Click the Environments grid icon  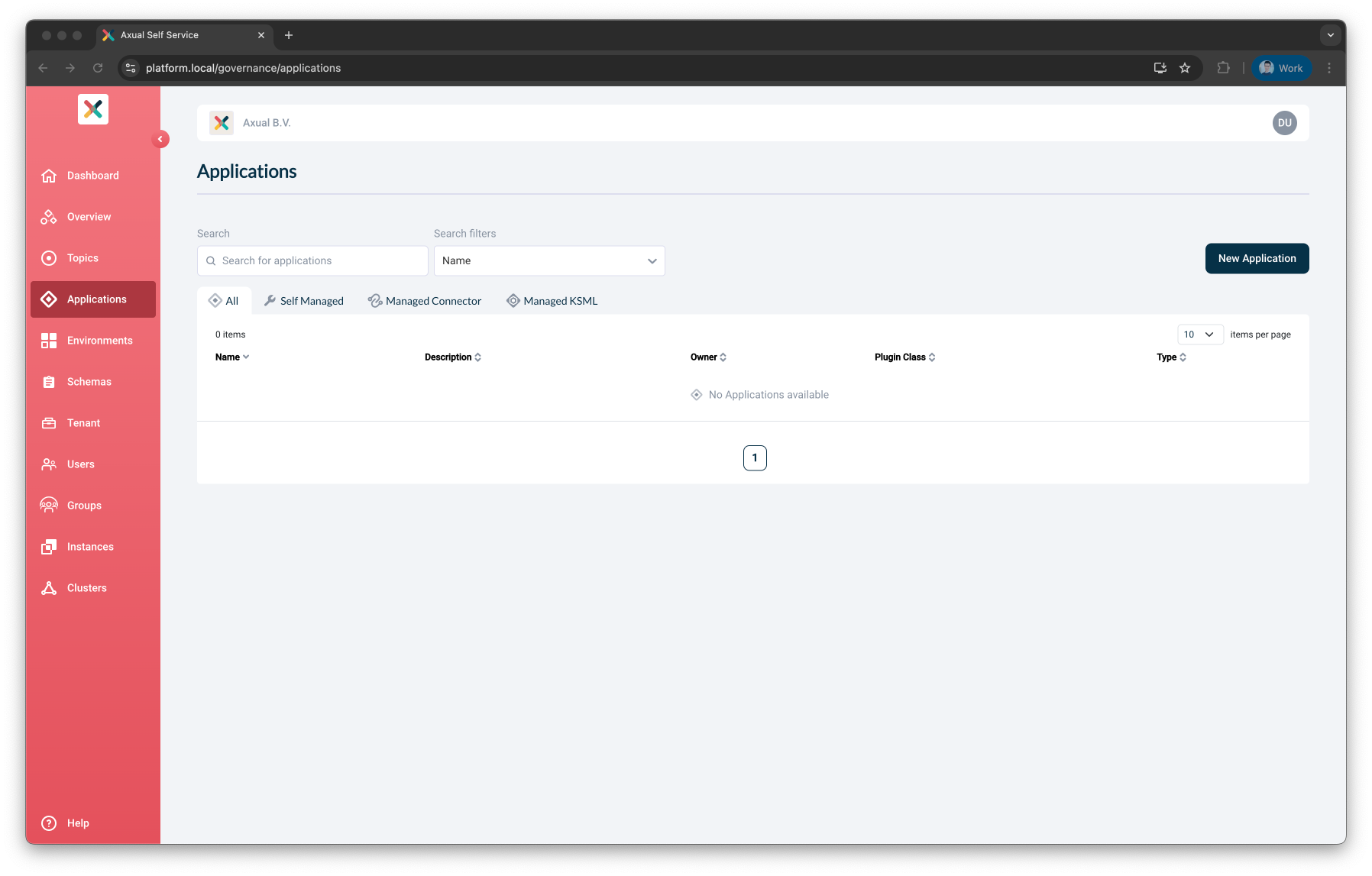click(49, 341)
